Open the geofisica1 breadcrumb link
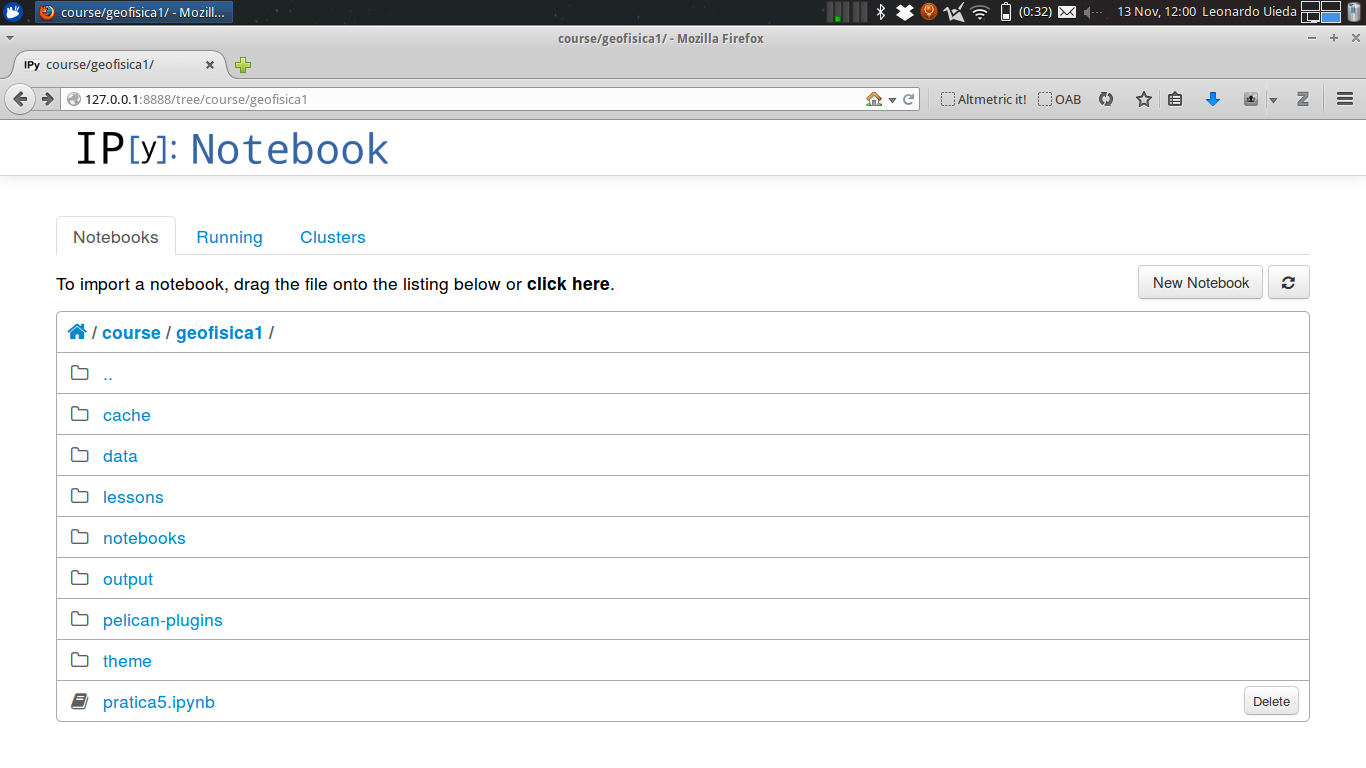The image size is (1366, 768). (x=219, y=333)
